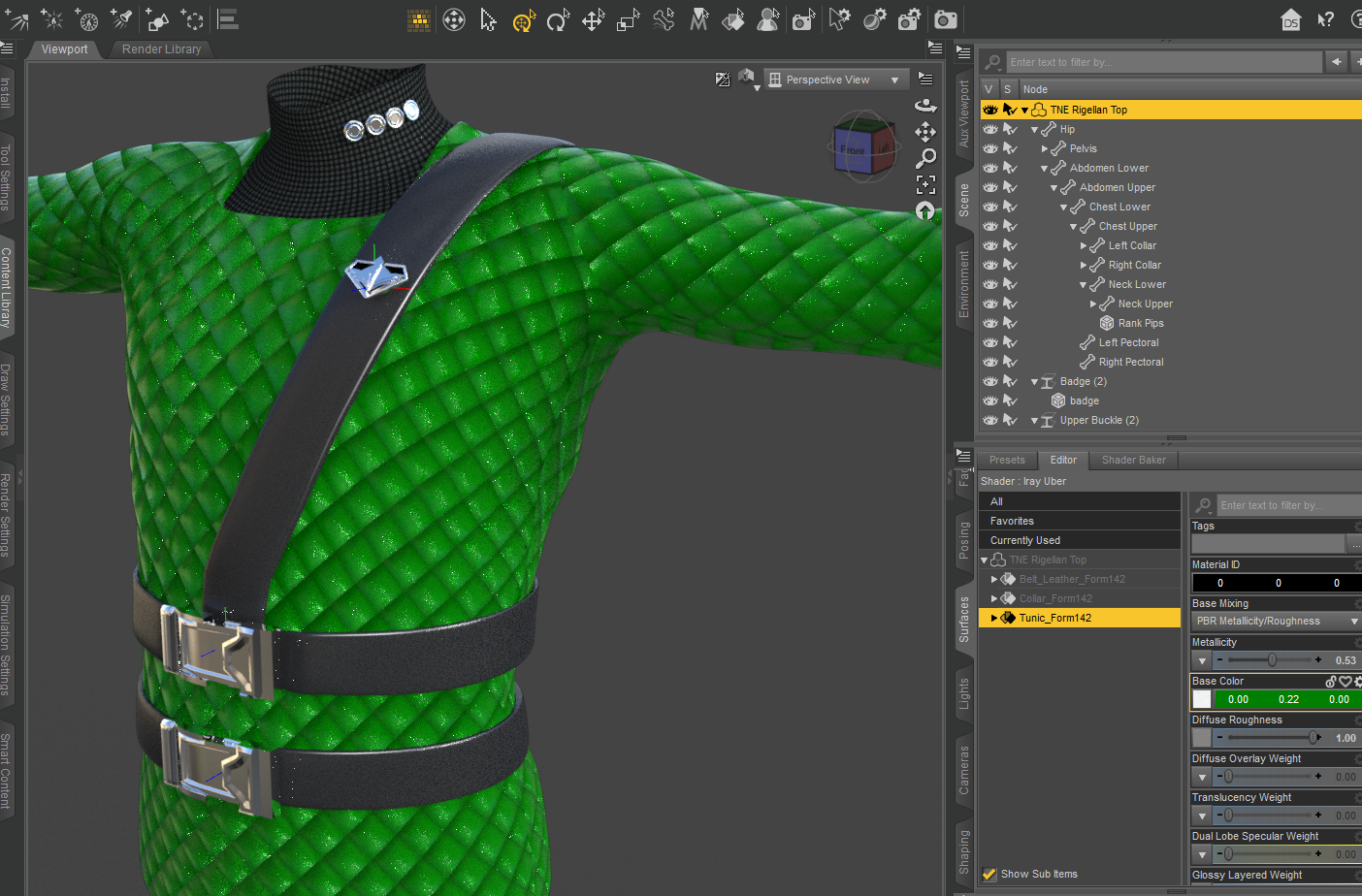The width and height of the screenshot is (1362, 896).
Task: Open the Shader Baker tab
Action: [1134, 460]
